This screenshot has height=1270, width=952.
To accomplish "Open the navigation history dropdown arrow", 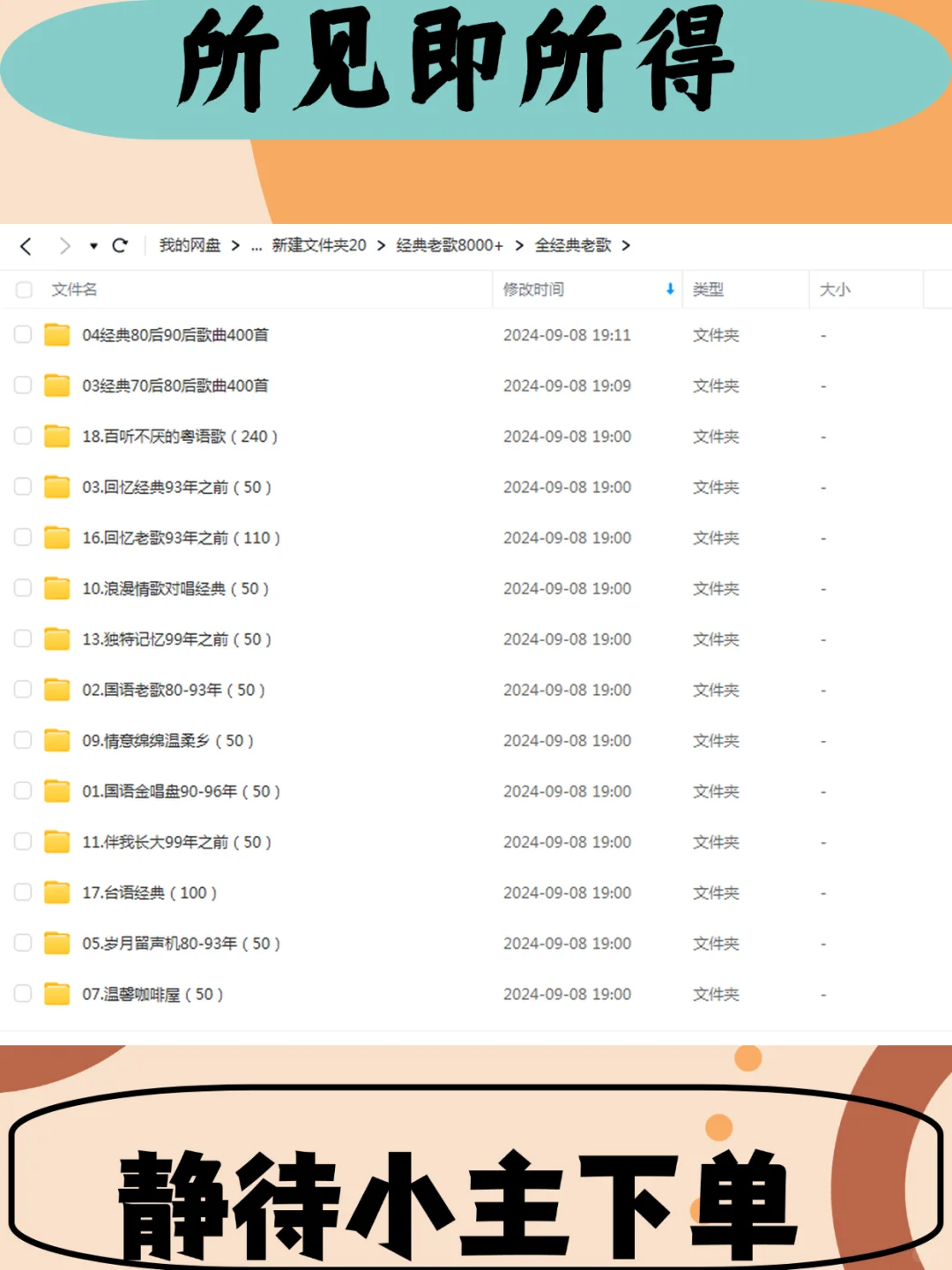I will [x=93, y=246].
